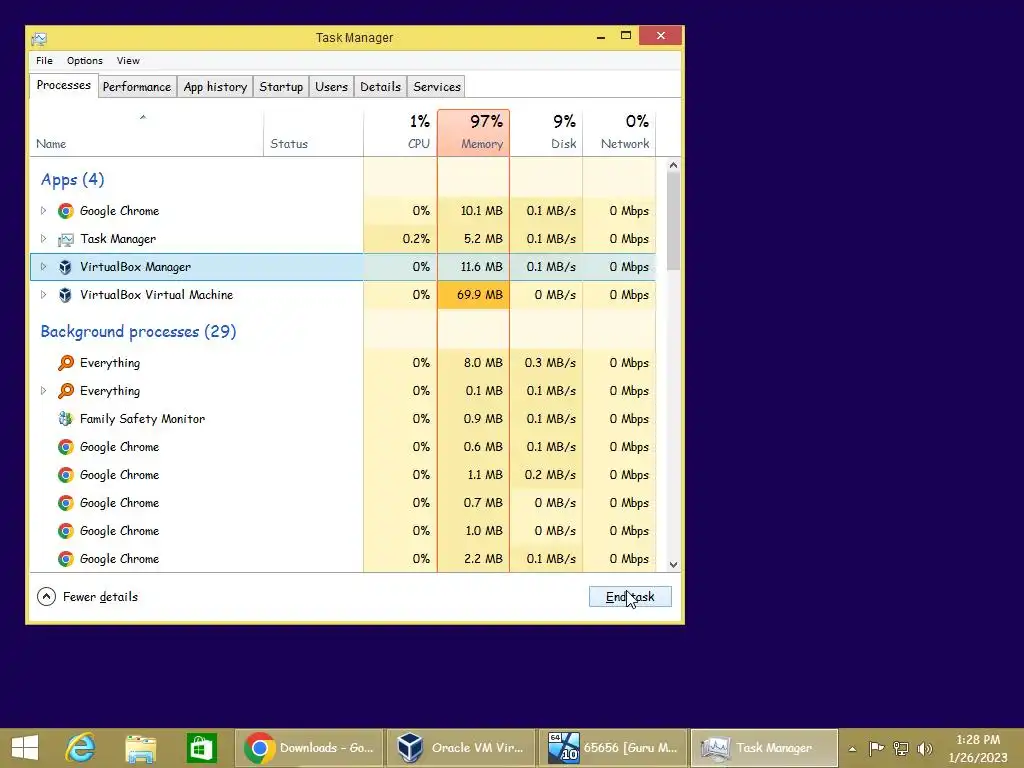Click the Task Manager app row icon

pyautogui.click(x=65, y=239)
